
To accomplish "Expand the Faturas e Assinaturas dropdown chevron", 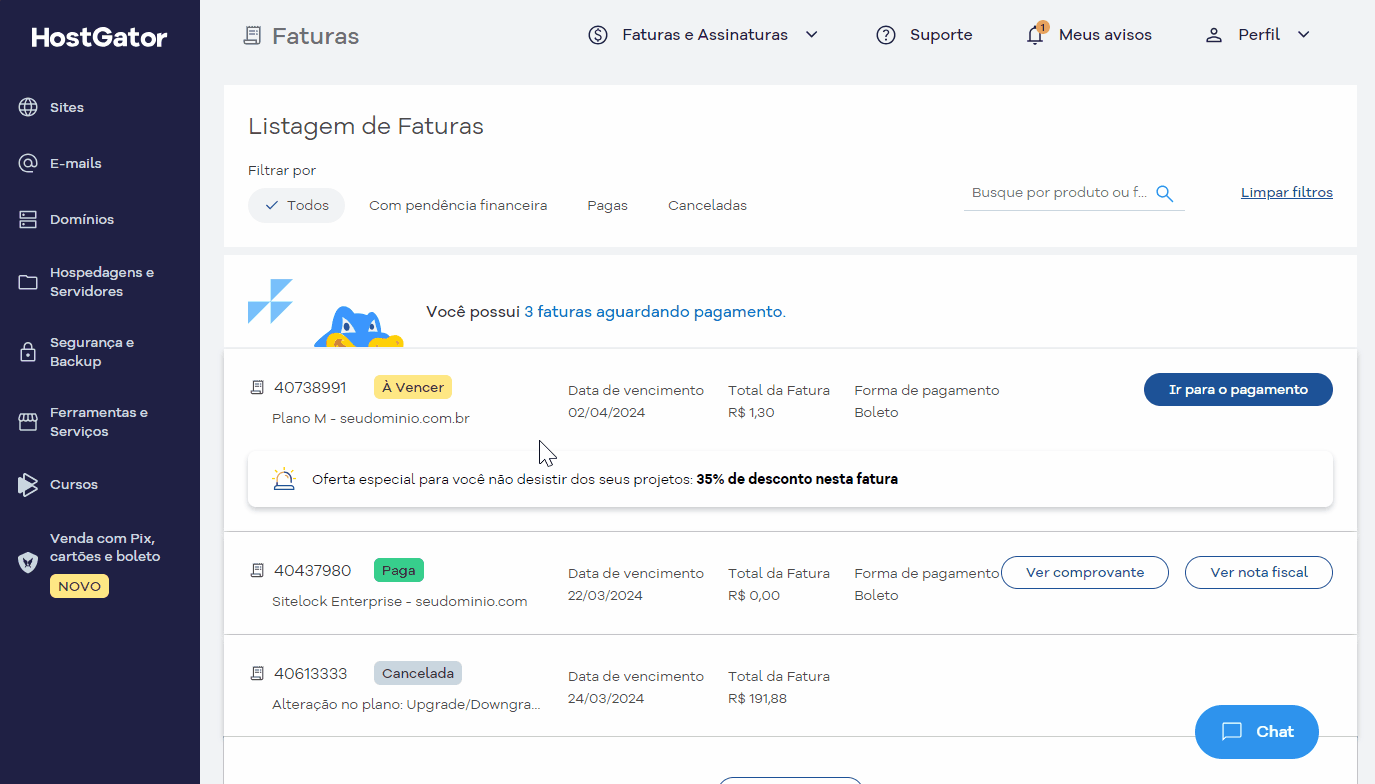I will 812,35.
